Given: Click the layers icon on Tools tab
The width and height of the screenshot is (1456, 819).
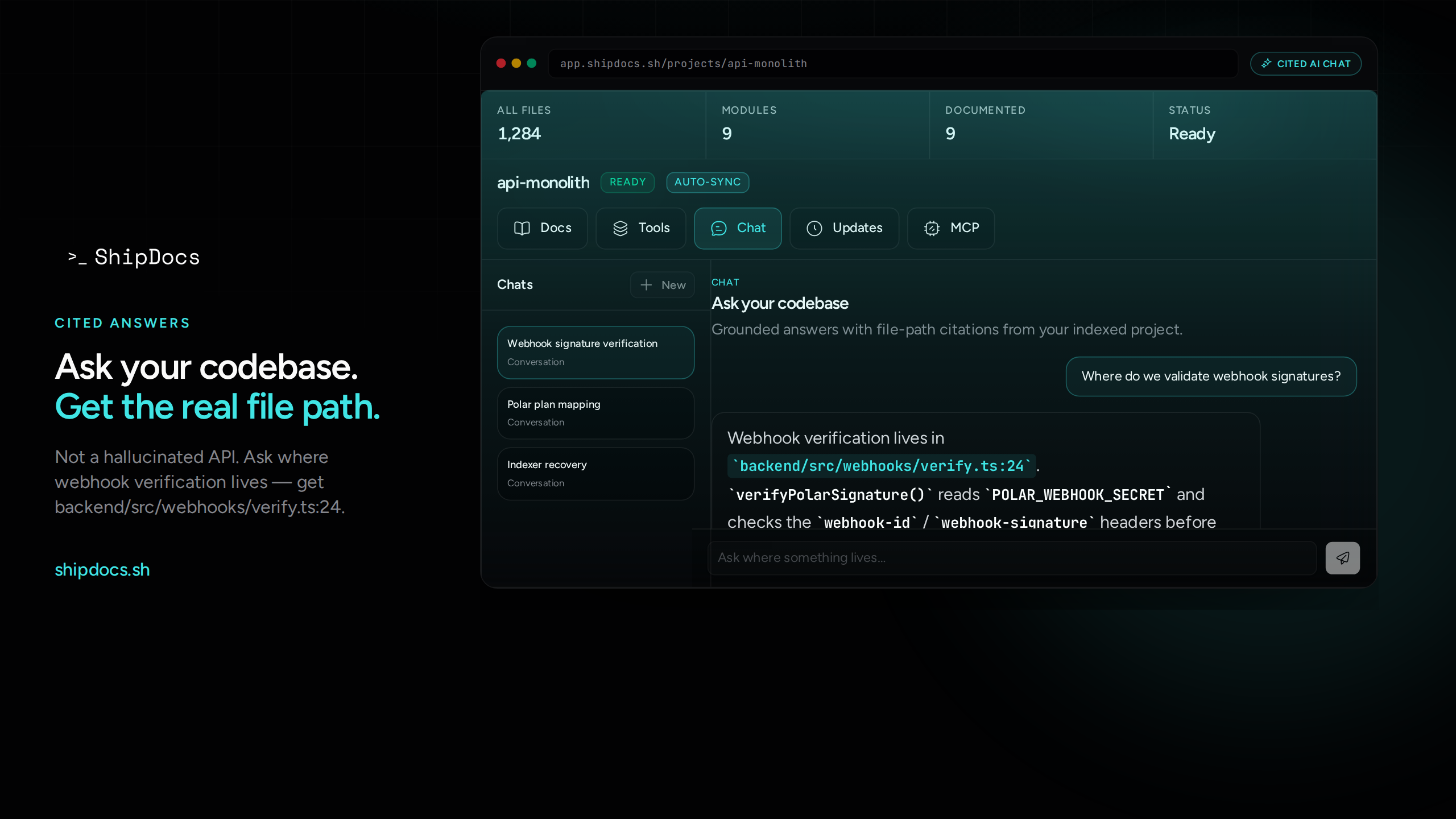Looking at the screenshot, I should (620, 228).
